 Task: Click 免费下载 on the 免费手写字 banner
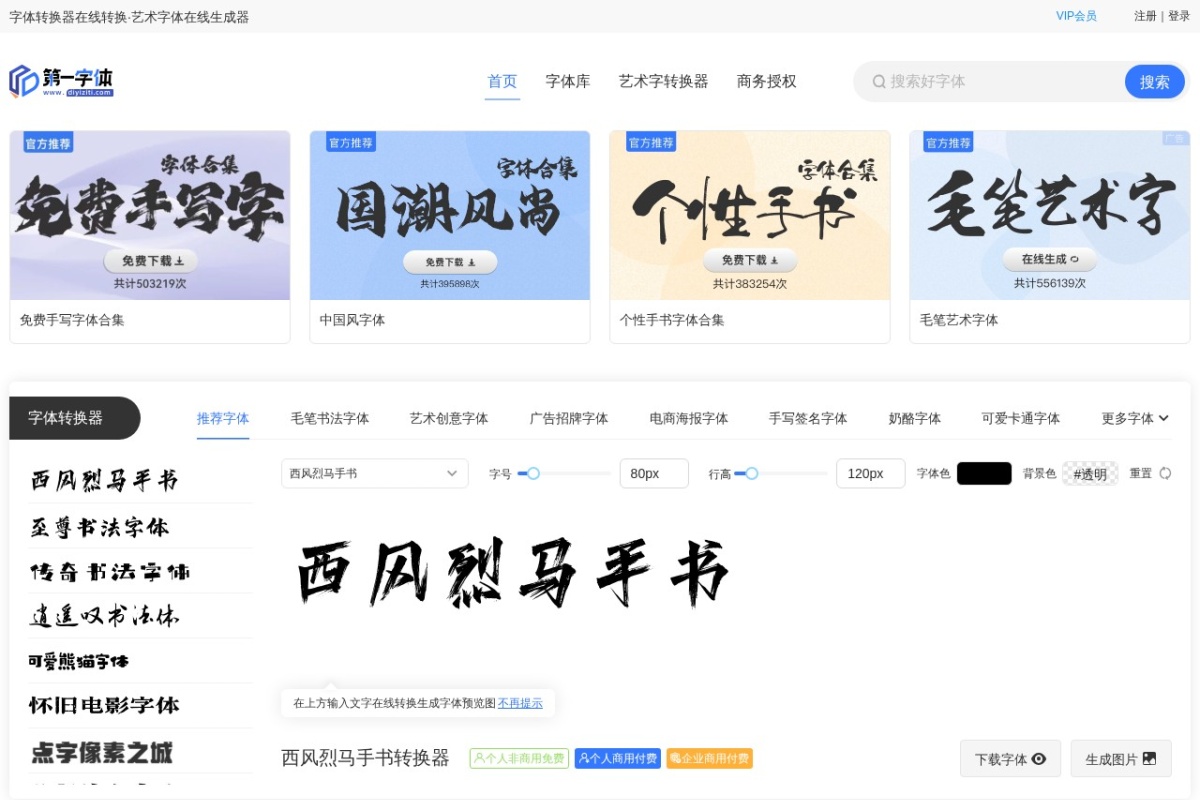coord(151,261)
